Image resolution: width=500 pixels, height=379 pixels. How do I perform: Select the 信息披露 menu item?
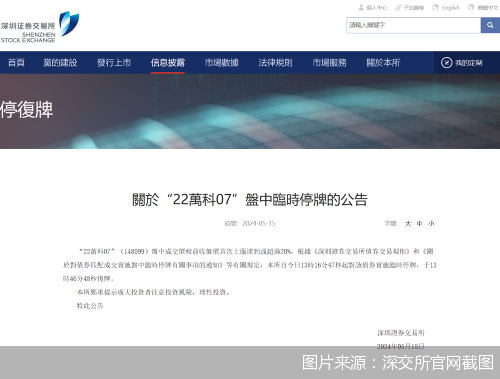point(168,62)
